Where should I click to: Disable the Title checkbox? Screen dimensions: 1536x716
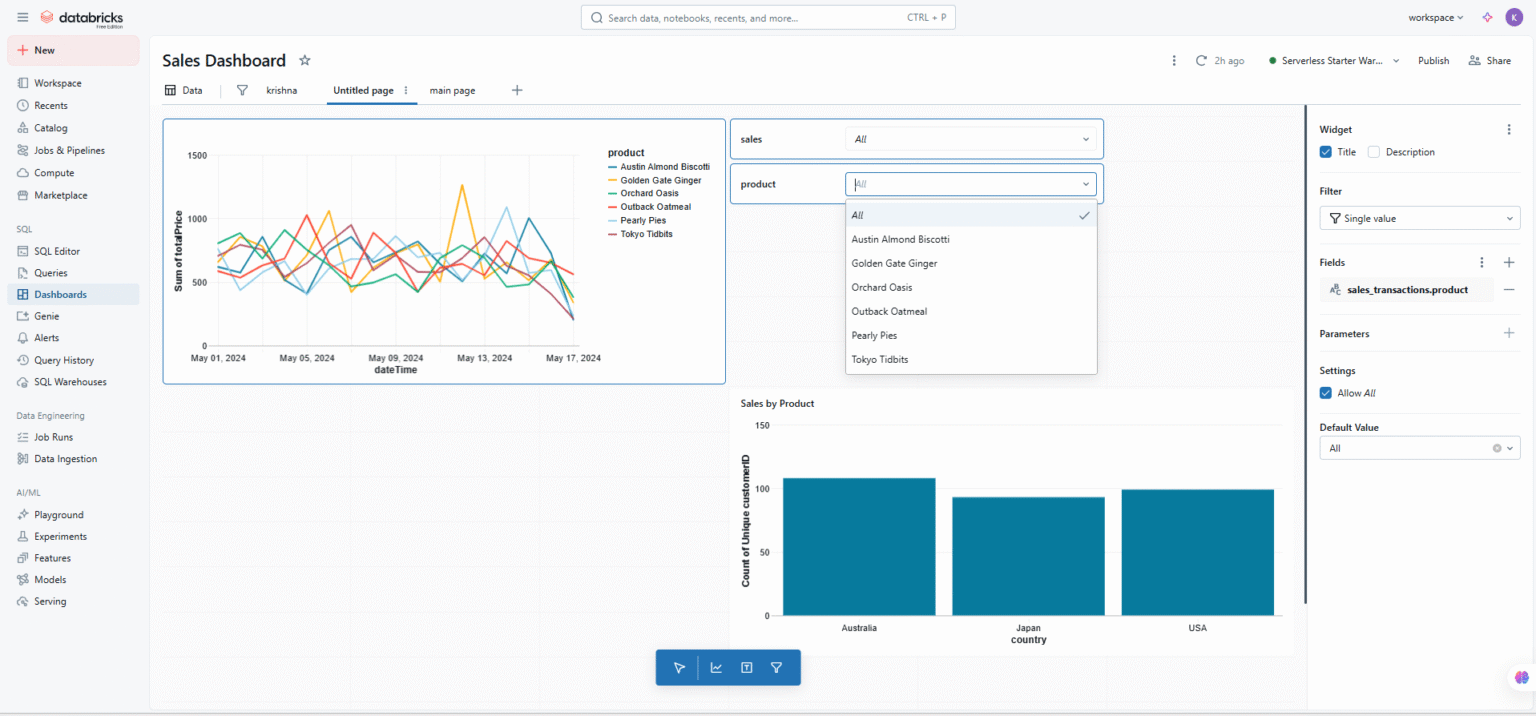(x=1325, y=151)
